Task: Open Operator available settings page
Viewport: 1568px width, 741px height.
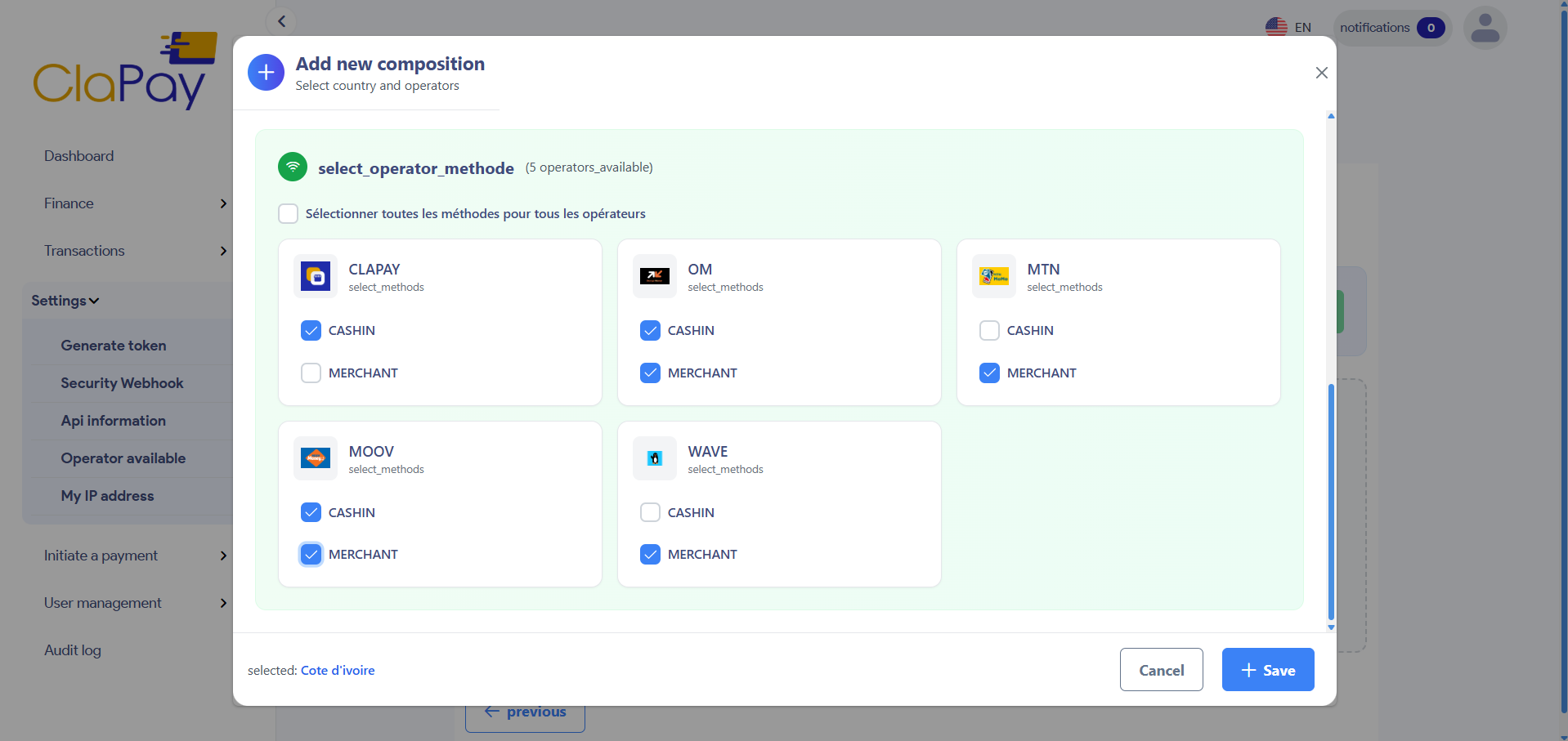Action: click(123, 458)
